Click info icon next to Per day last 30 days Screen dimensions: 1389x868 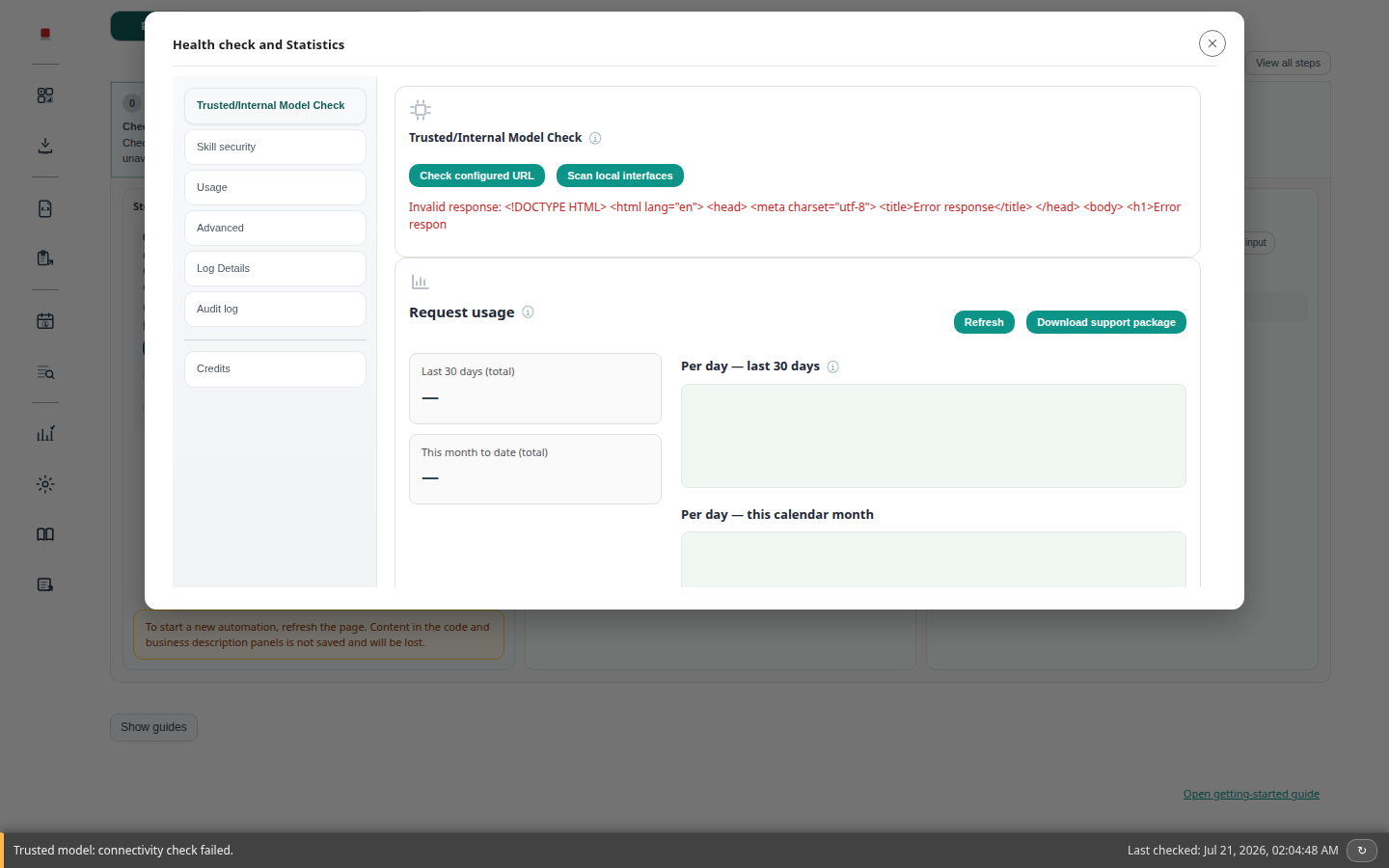832,366
